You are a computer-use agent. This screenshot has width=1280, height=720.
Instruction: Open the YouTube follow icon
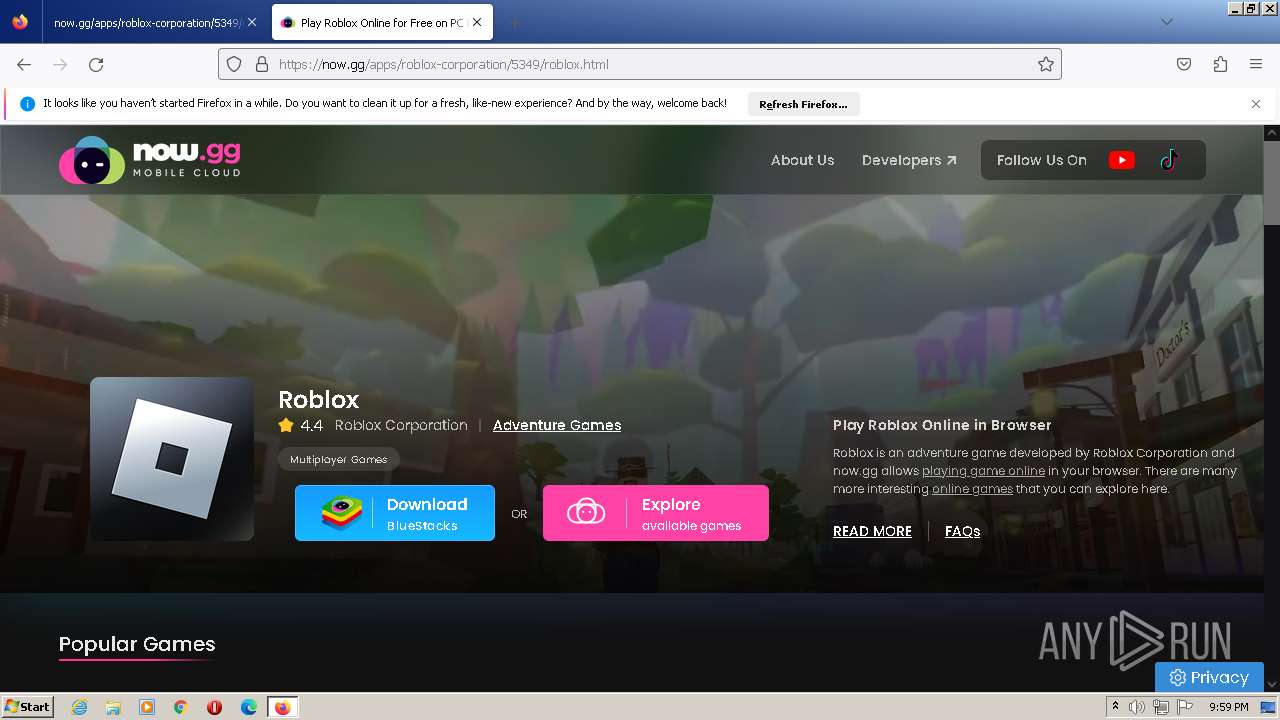point(1122,160)
